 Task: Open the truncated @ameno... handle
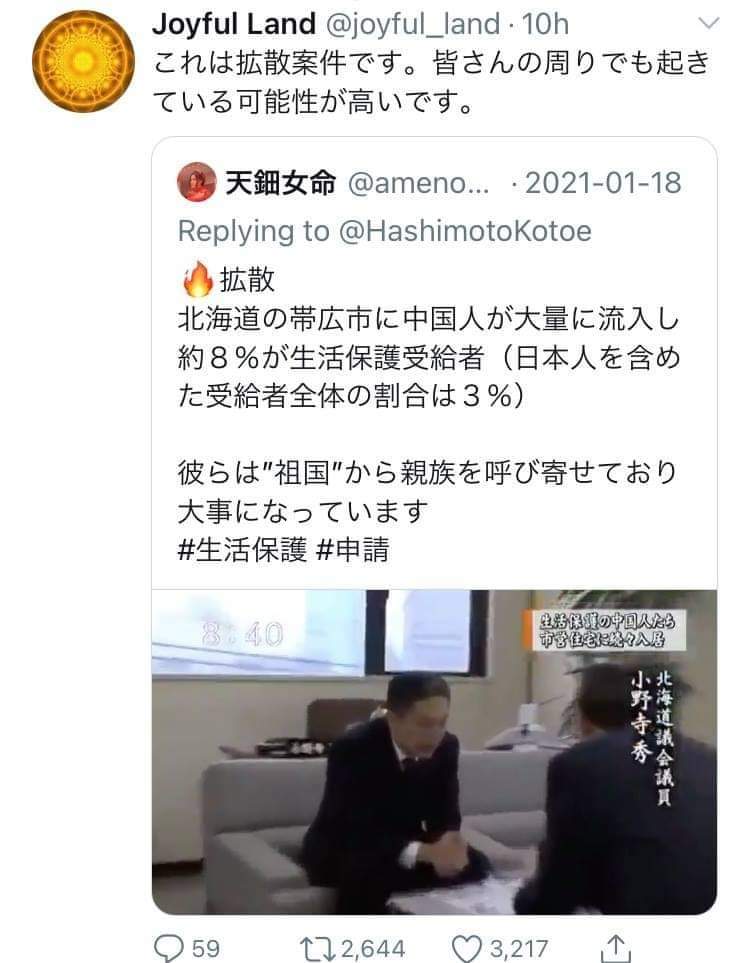(419, 183)
